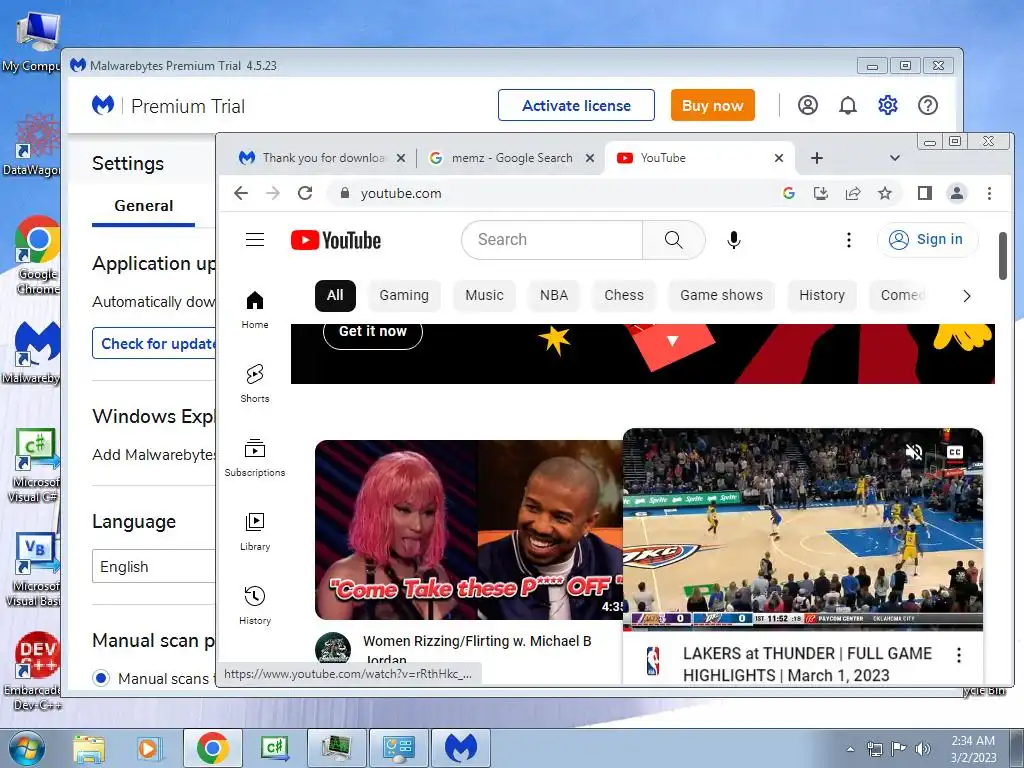Image resolution: width=1024 pixels, height=768 pixels.
Task: Click YouTube Sign in button
Action: (927, 240)
